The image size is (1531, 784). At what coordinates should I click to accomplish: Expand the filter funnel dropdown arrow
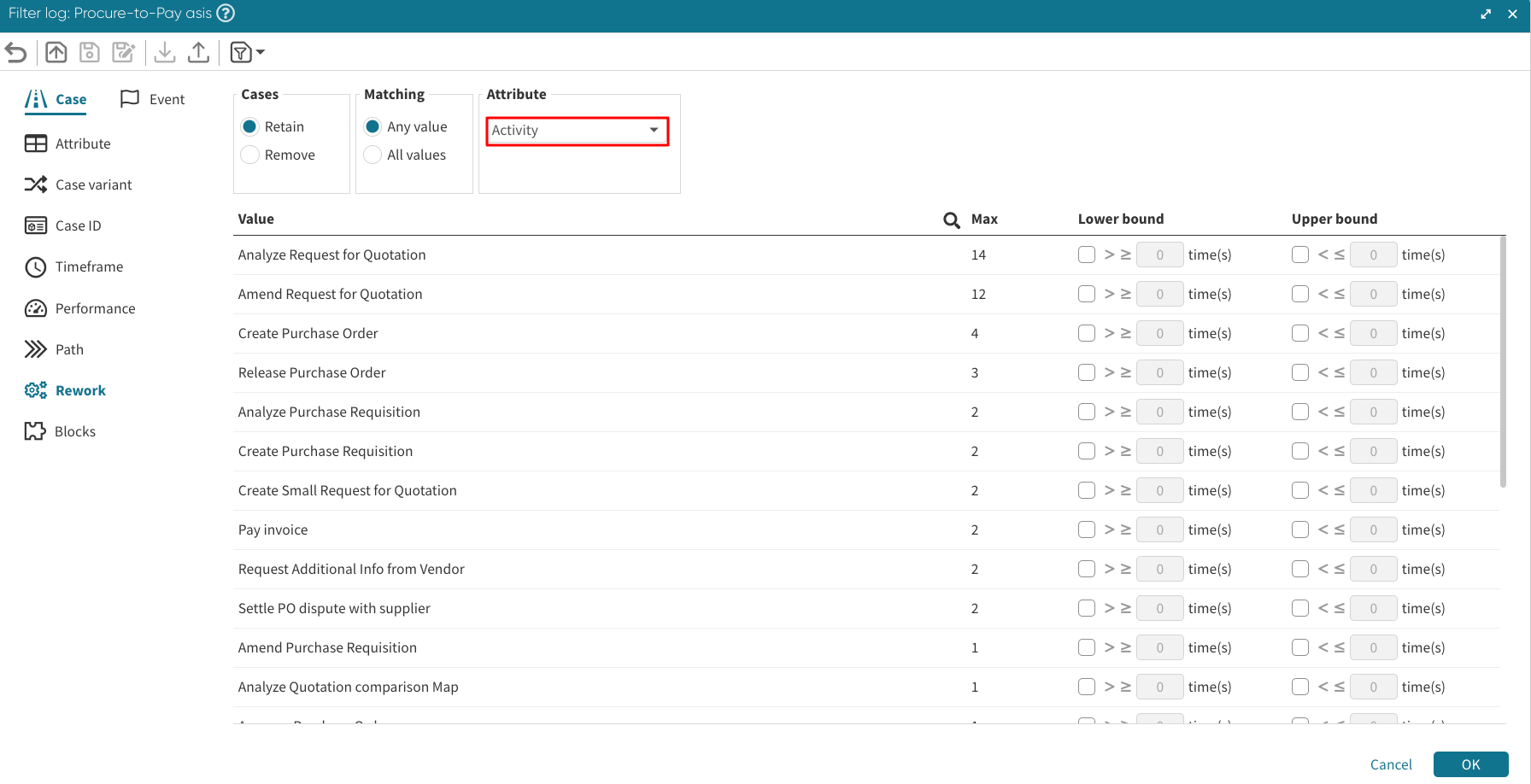(261, 53)
